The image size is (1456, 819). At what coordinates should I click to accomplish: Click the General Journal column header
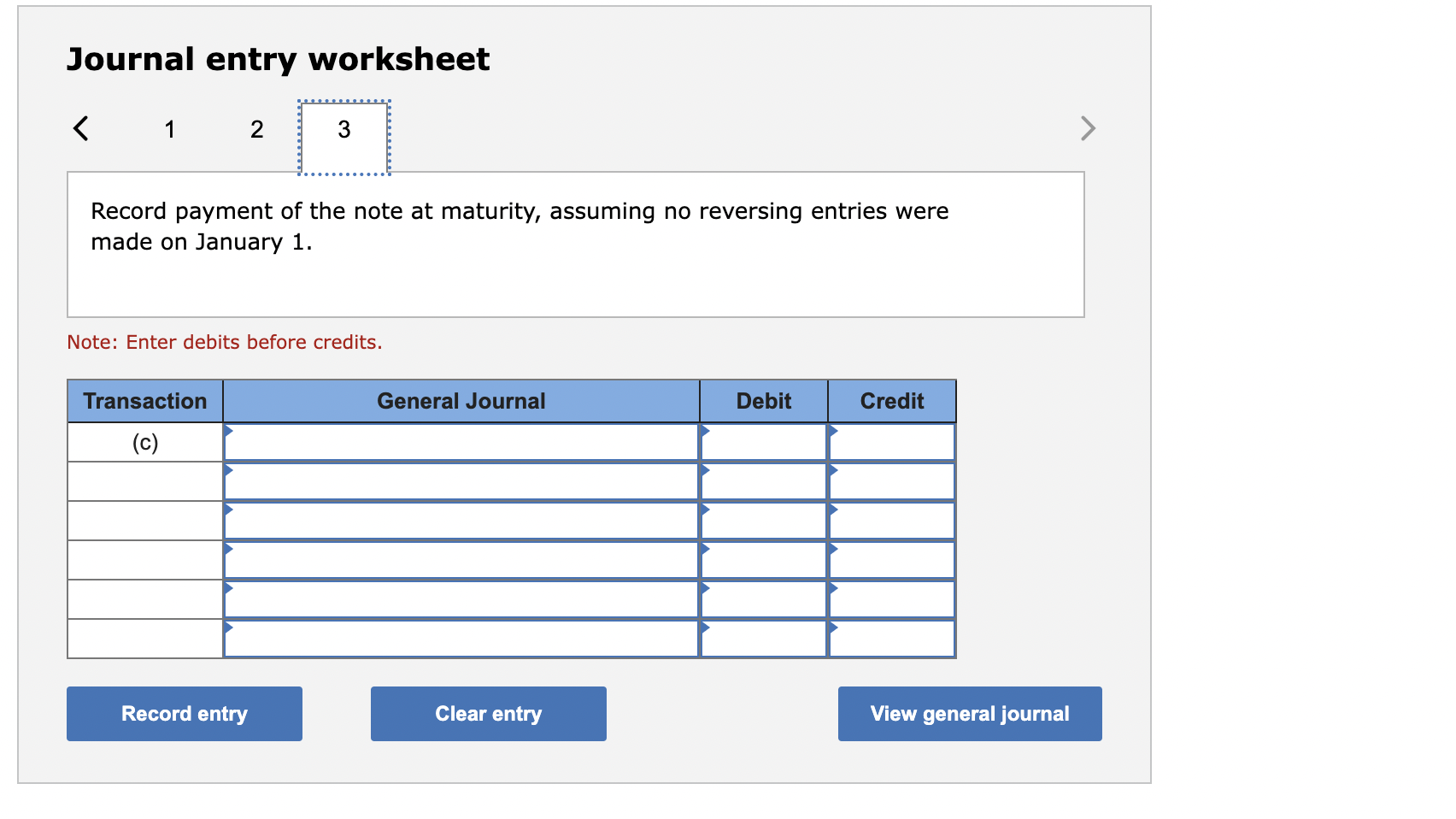[461, 401]
